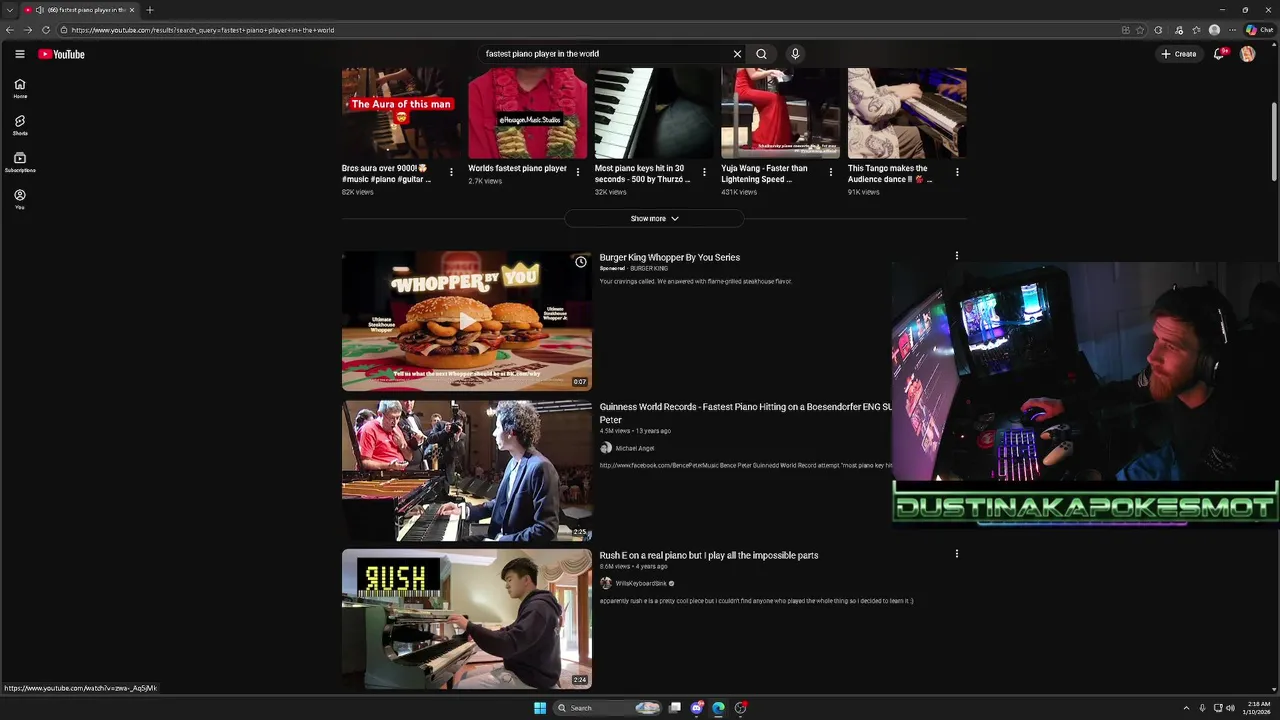
Task: Open browser profile icon
Action: 1214,30
